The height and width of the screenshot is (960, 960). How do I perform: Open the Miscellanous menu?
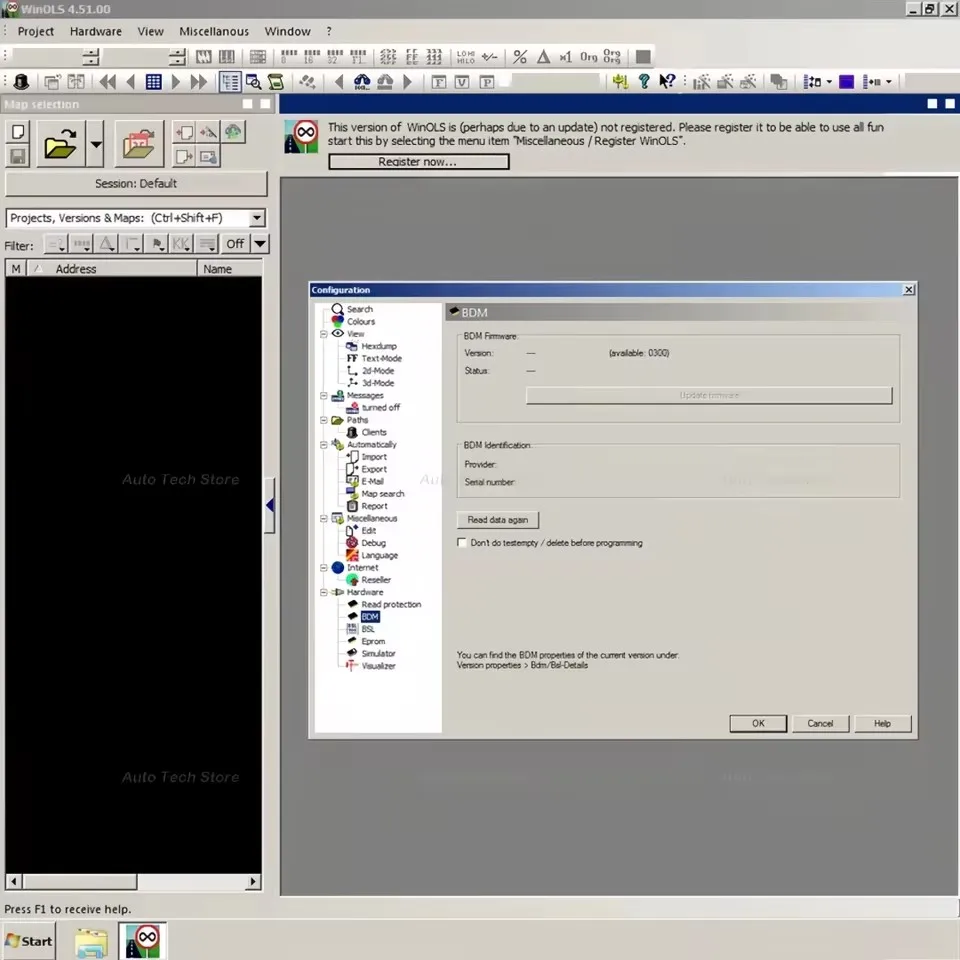tap(214, 31)
